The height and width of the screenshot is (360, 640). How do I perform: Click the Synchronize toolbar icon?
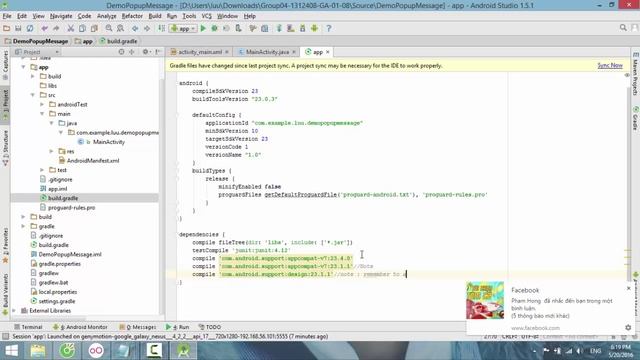(30, 28)
